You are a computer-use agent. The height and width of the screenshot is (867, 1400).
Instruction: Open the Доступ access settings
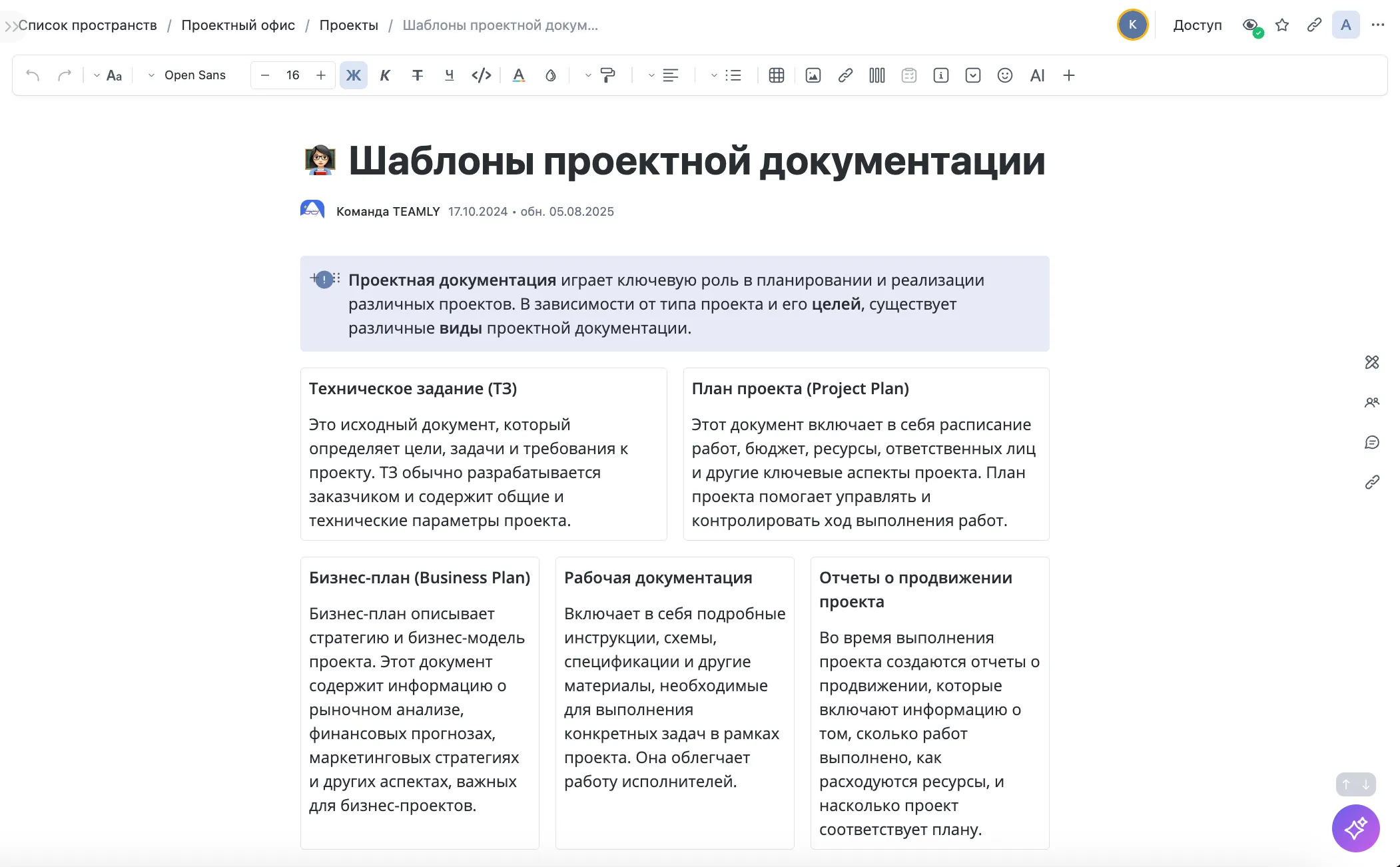1198,25
